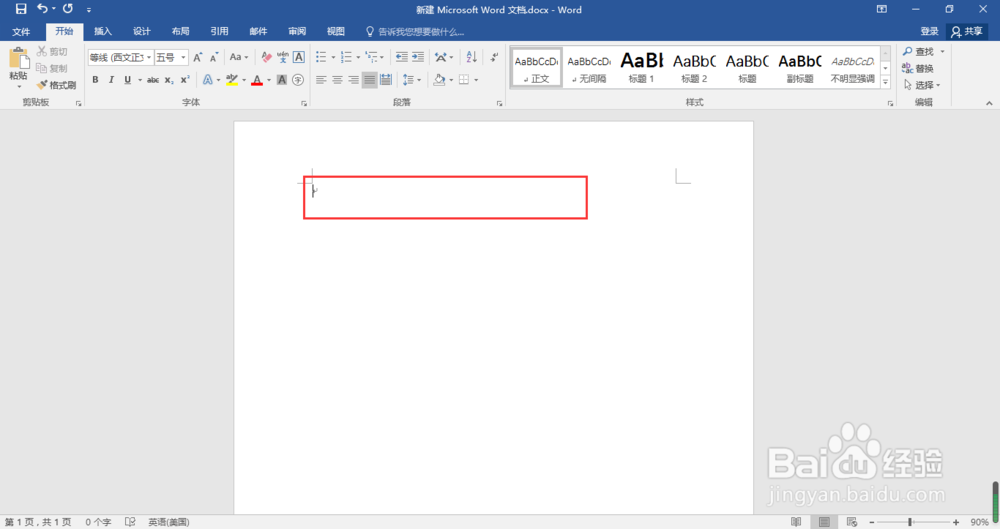Apply the Heading 2 (标题 2) style
This screenshot has height=529, width=1000.
point(695,67)
